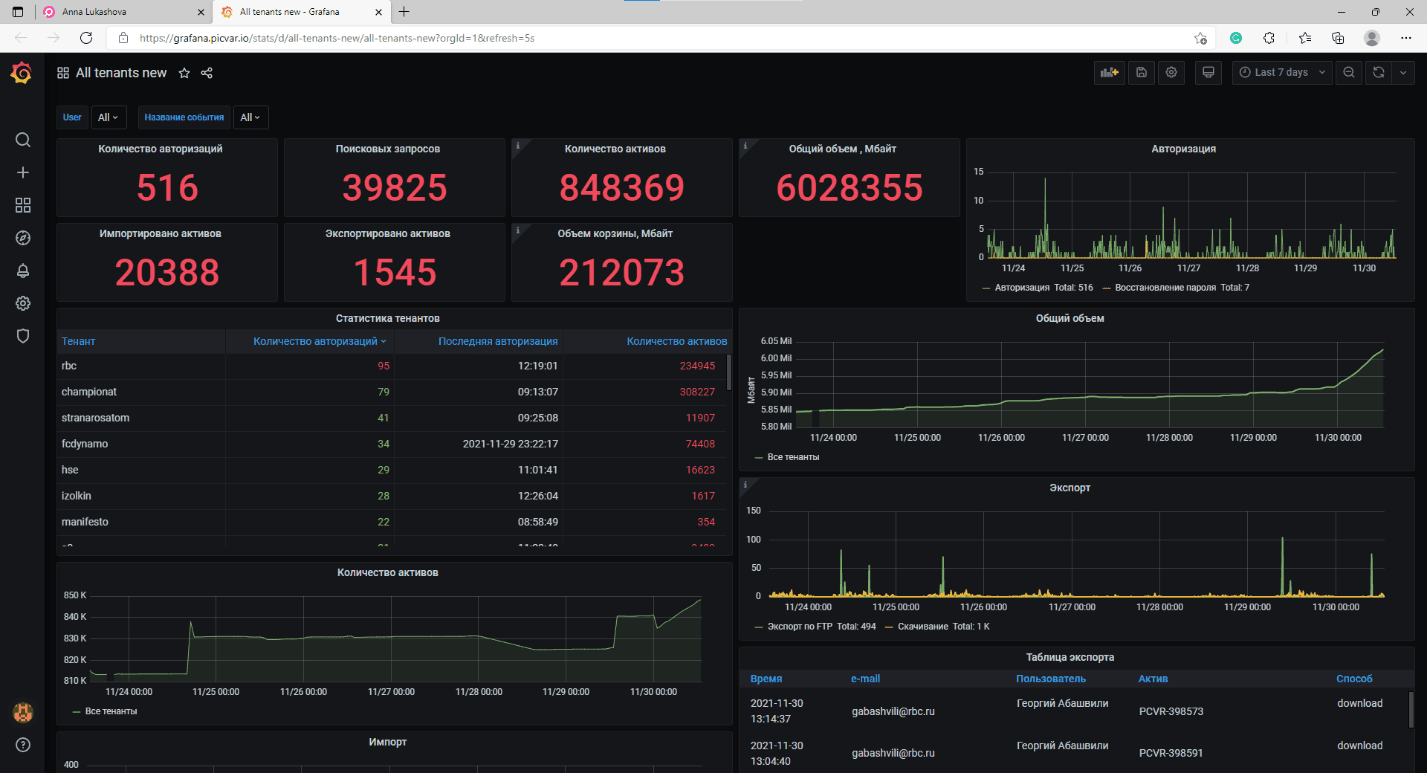Image resolution: width=1427 pixels, height=773 pixels.
Task: Open Alerting bell icon in sidebar
Action: (x=23, y=271)
